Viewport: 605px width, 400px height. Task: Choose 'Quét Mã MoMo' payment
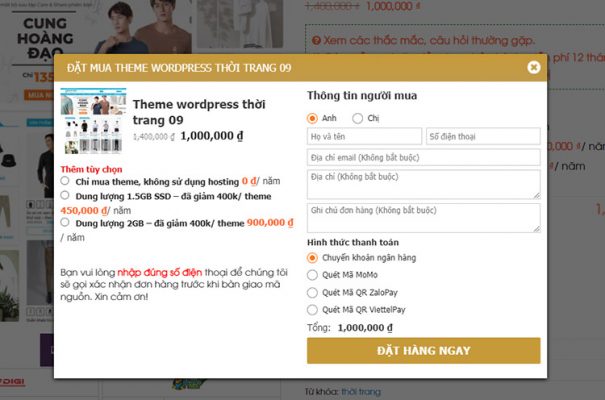(313, 276)
